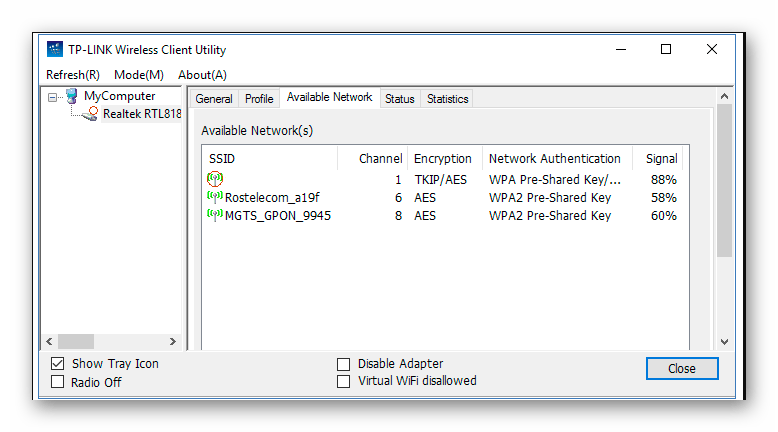The image size is (778, 432).
Task: Sort list by Signal column header
Action: [658, 159]
